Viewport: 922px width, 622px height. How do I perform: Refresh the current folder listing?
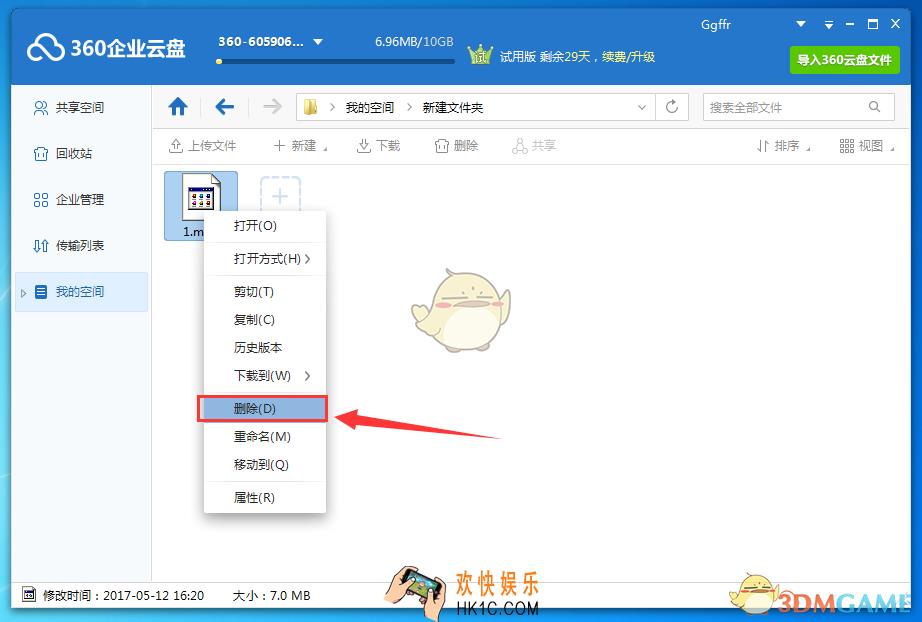672,107
